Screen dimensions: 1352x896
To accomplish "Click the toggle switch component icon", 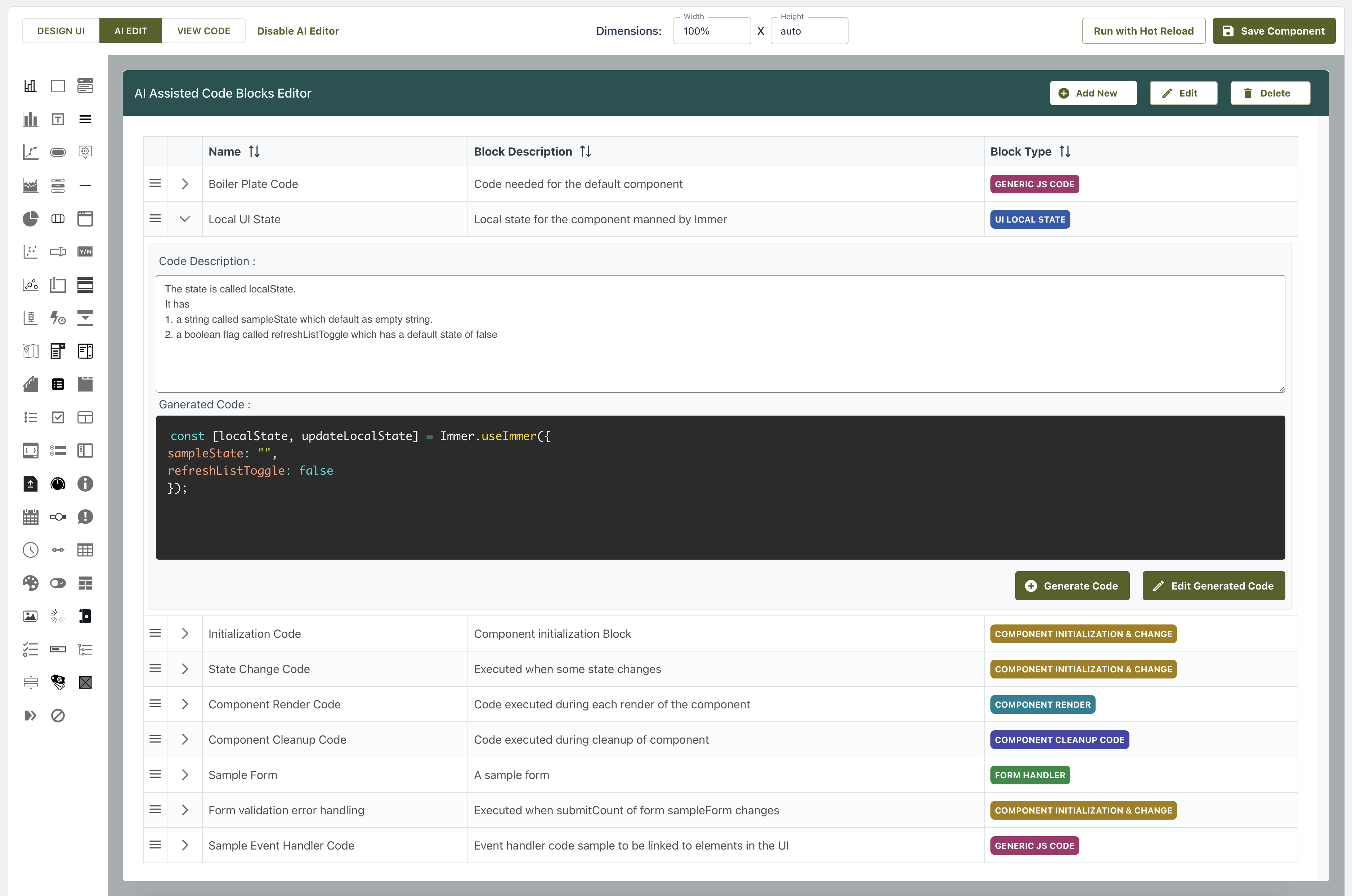I will click(x=58, y=583).
